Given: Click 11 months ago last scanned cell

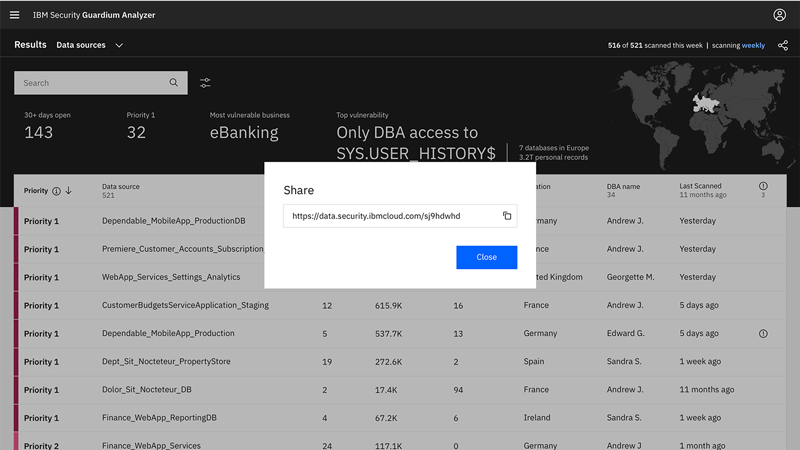Looking at the screenshot, I should point(707,389).
